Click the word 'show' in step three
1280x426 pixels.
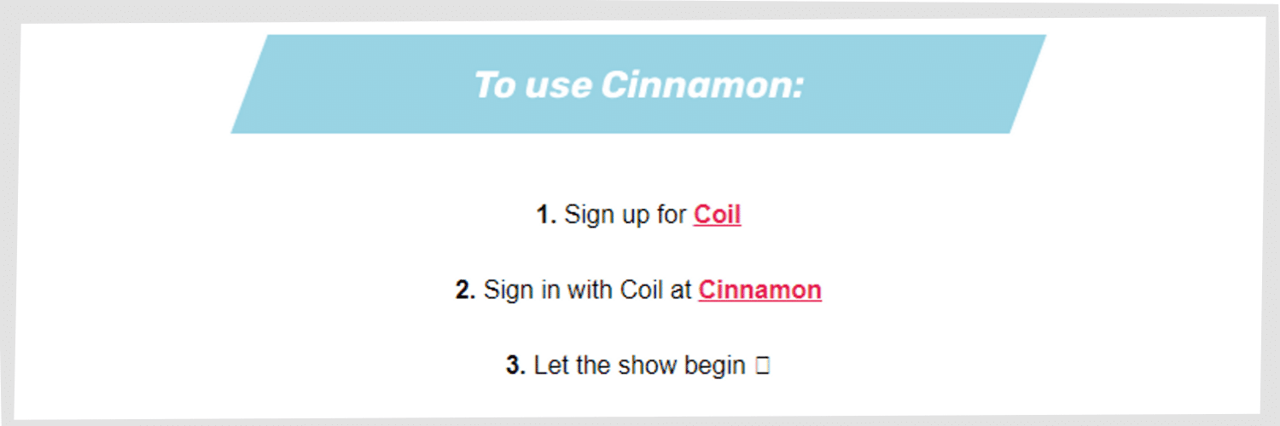click(x=648, y=366)
